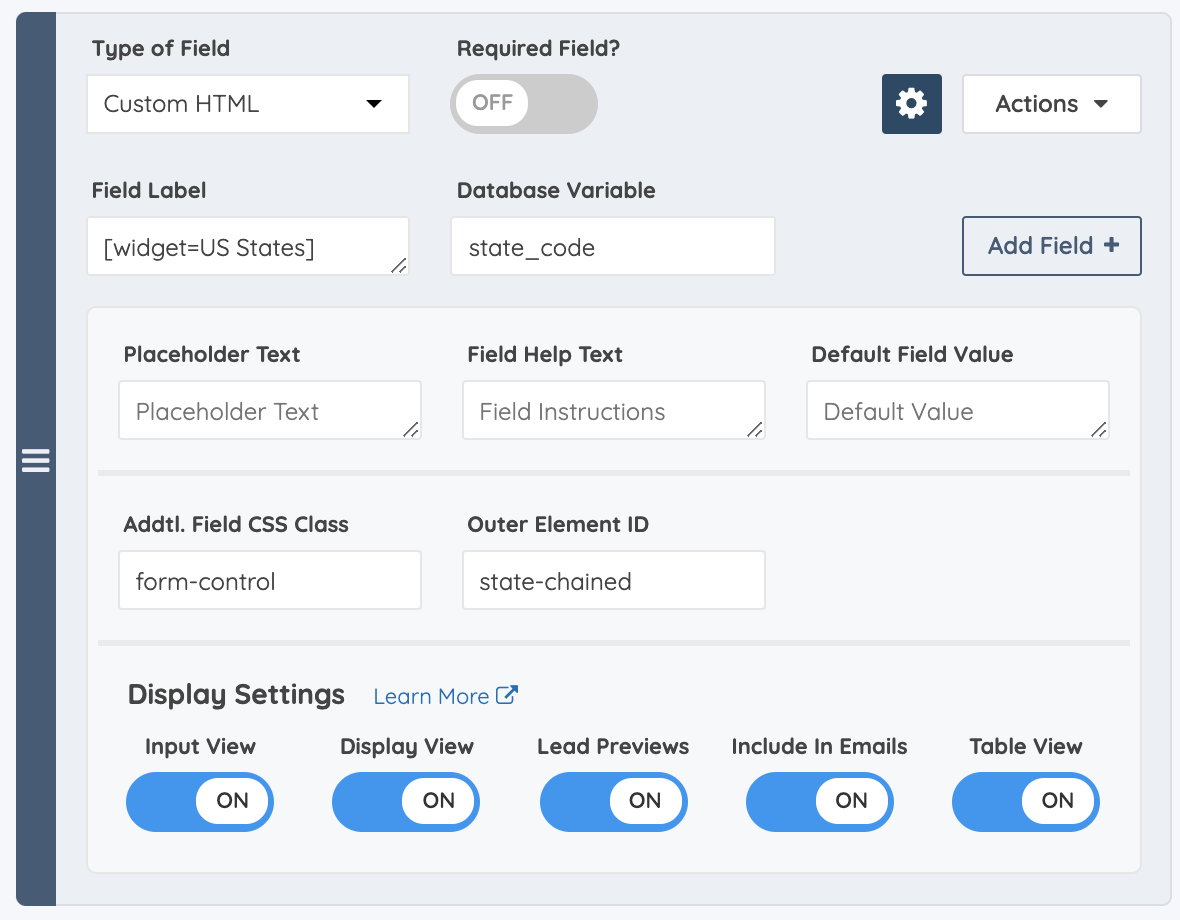Viewport: 1180px width, 920px height.
Task: Toggle the Required Field switch
Action: click(x=523, y=104)
